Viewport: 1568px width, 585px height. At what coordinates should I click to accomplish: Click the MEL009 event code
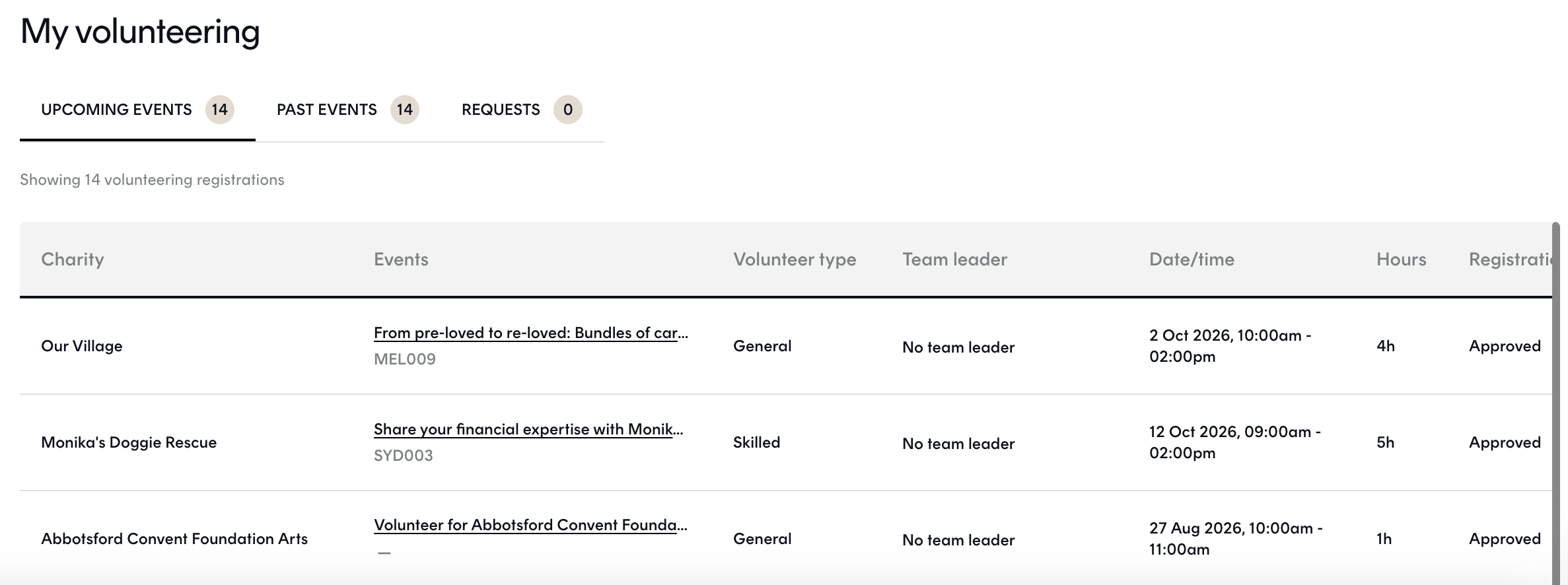coord(405,359)
